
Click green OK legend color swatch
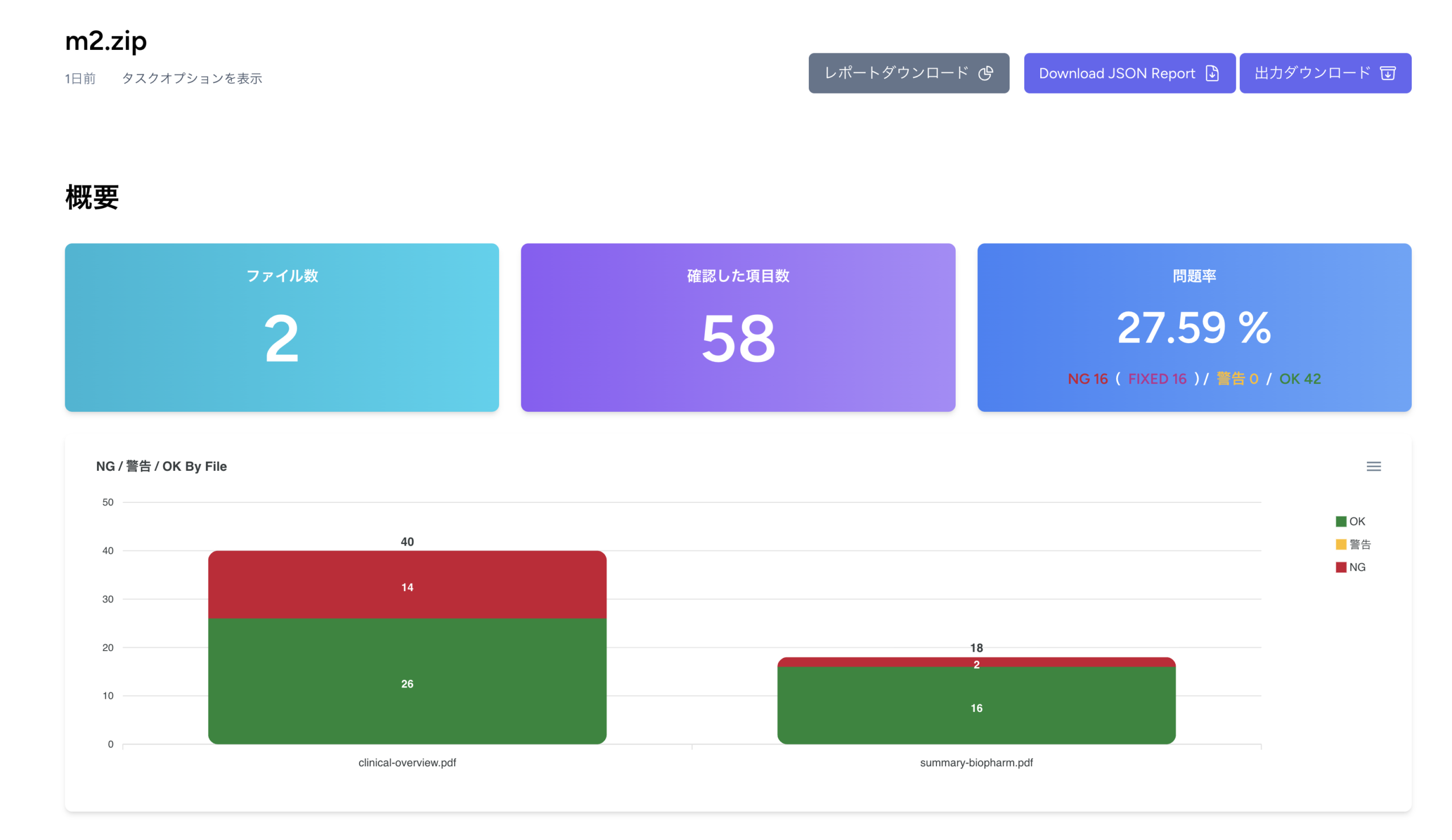[x=1341, y=521]
